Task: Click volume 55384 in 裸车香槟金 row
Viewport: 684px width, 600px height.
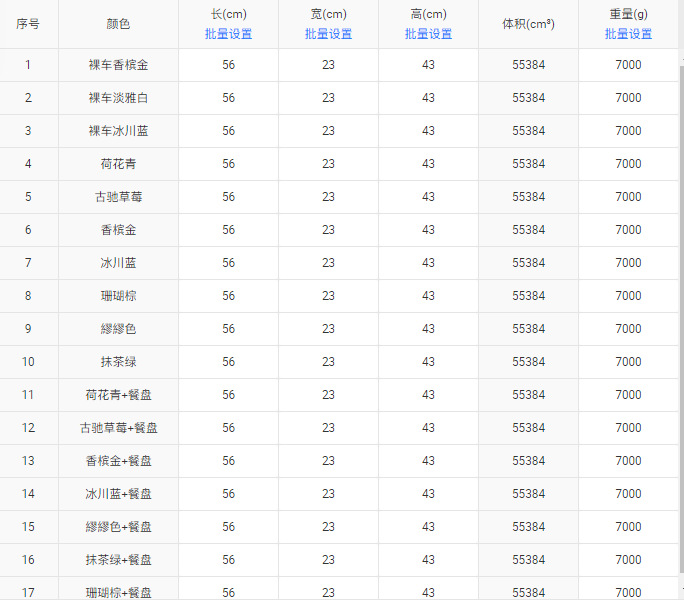Action: coord(528,65)
